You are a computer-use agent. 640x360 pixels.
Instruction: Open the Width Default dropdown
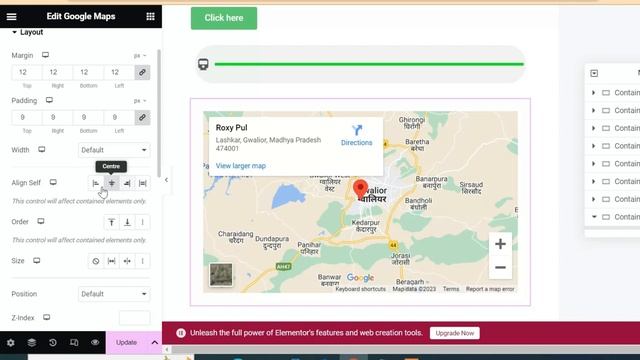click(114, 150)
